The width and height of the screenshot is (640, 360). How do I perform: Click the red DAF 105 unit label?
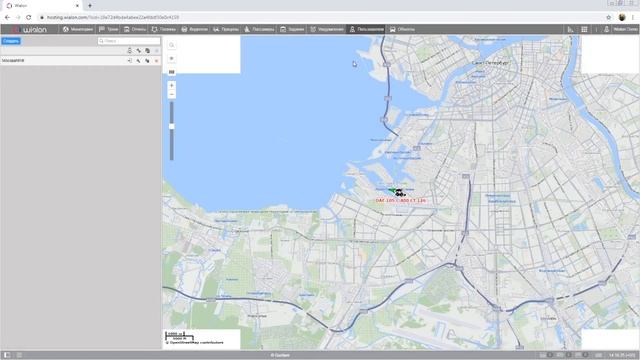[x=401, y=200]
